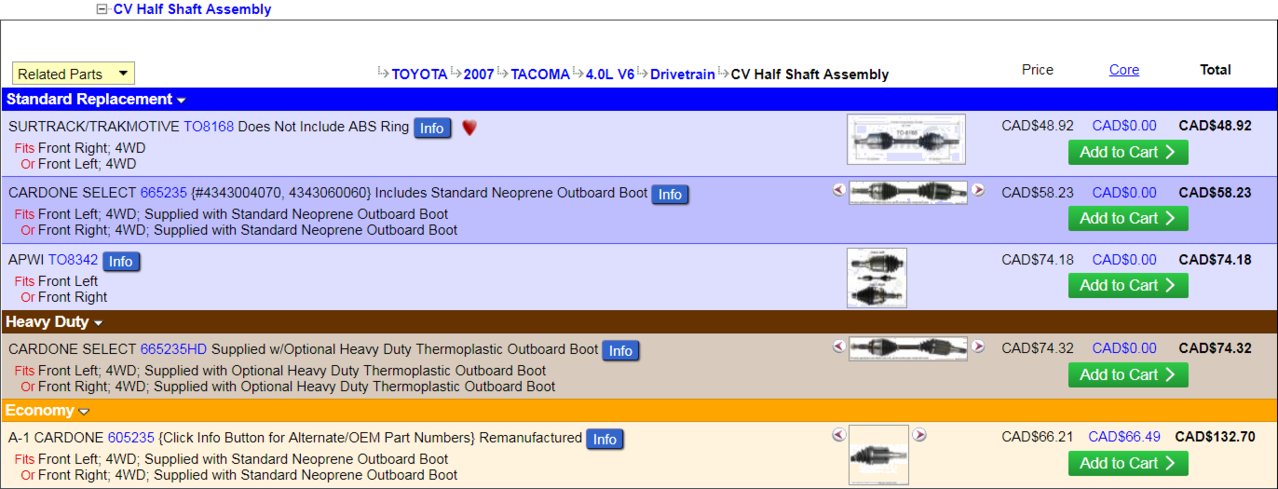Show previous image for 665235HD
1278x489 pixels.
pos(839,346)
